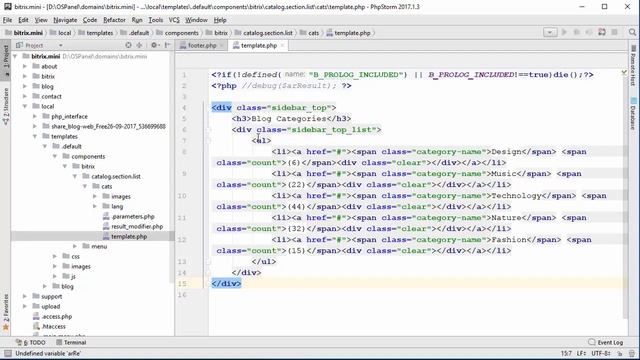Open the Project panel settings gear
The width and height of the screenshot is (640, 360).
click(x=155, y=45)
